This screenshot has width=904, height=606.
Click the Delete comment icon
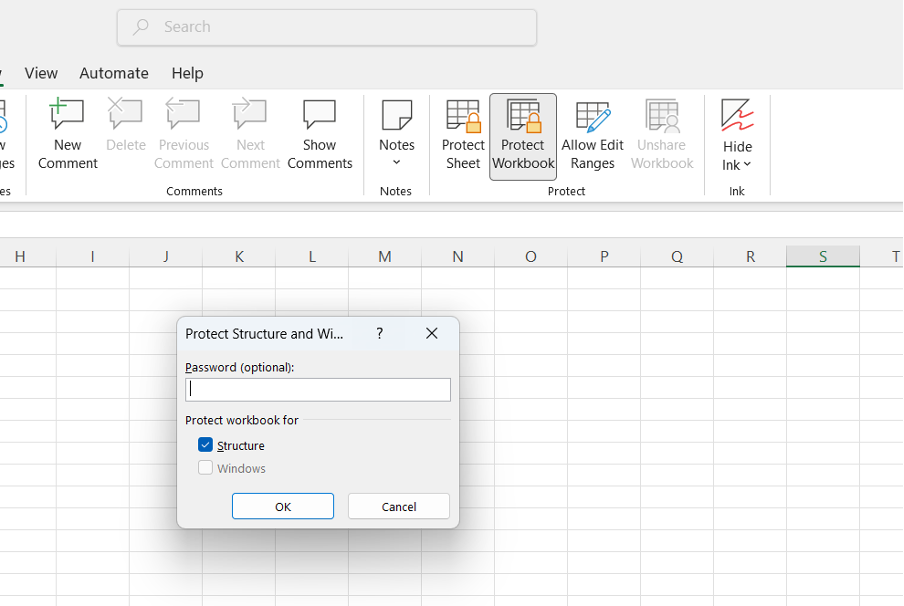[x=126, y=116]
